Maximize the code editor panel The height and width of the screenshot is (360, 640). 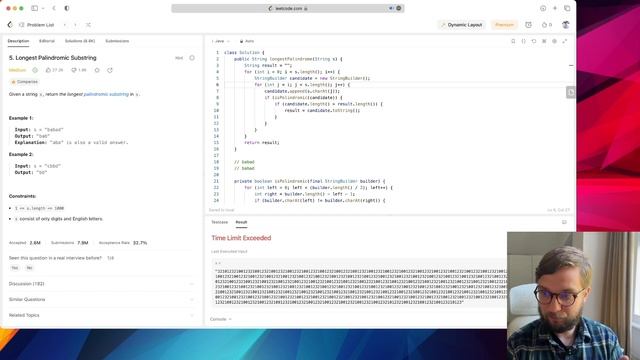(565, 41)
